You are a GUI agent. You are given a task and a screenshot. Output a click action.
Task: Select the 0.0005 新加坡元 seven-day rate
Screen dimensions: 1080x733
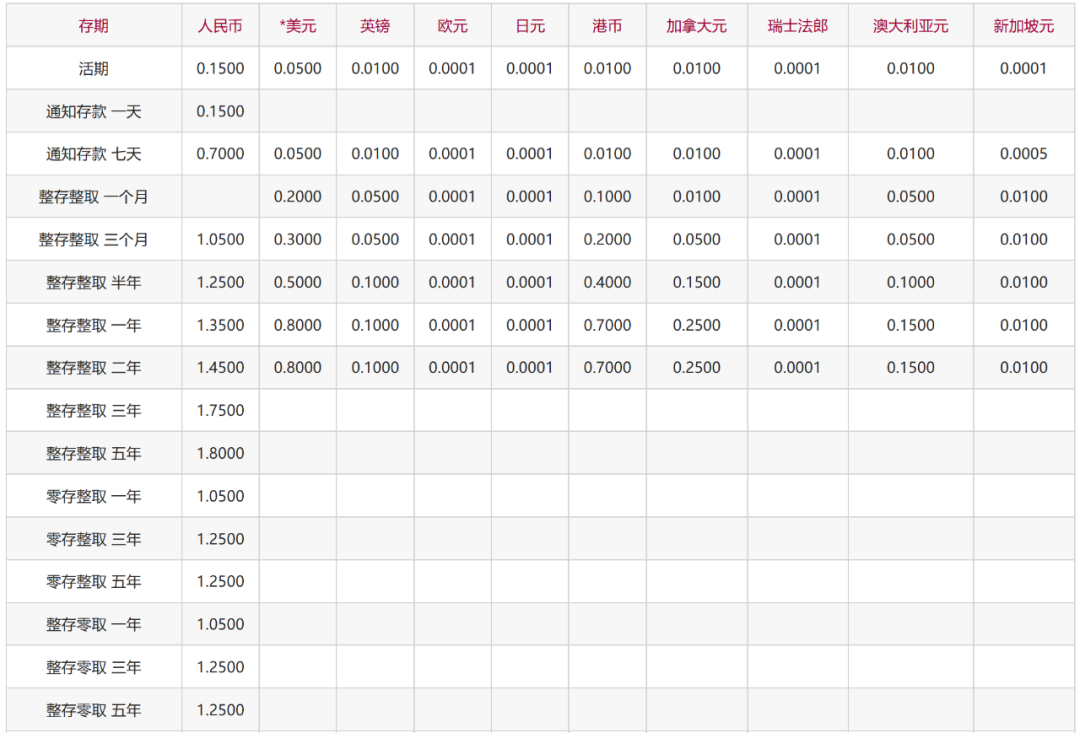(x=1024, y=154)
